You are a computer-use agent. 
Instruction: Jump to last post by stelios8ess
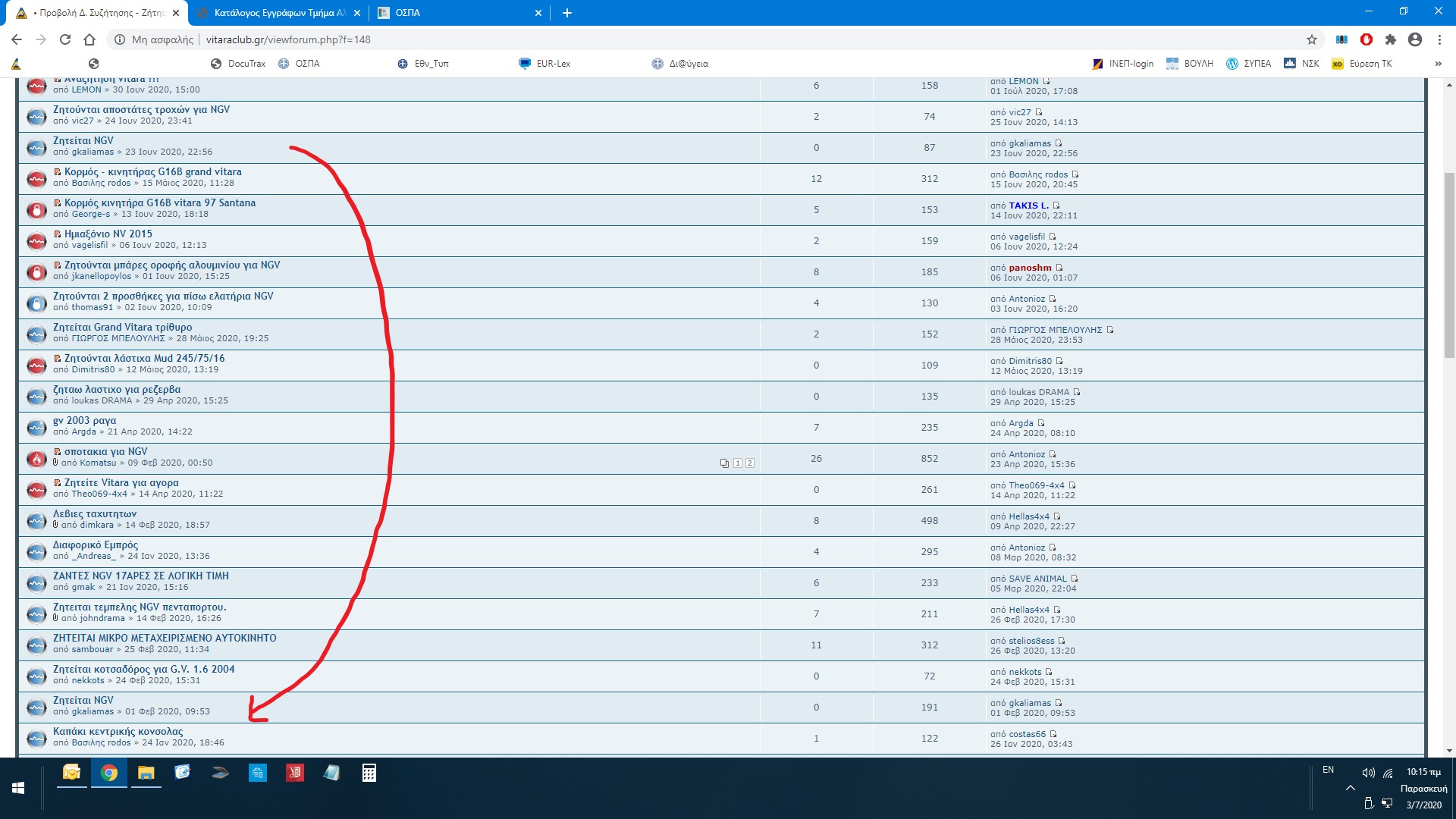(x=1061, y=641)
